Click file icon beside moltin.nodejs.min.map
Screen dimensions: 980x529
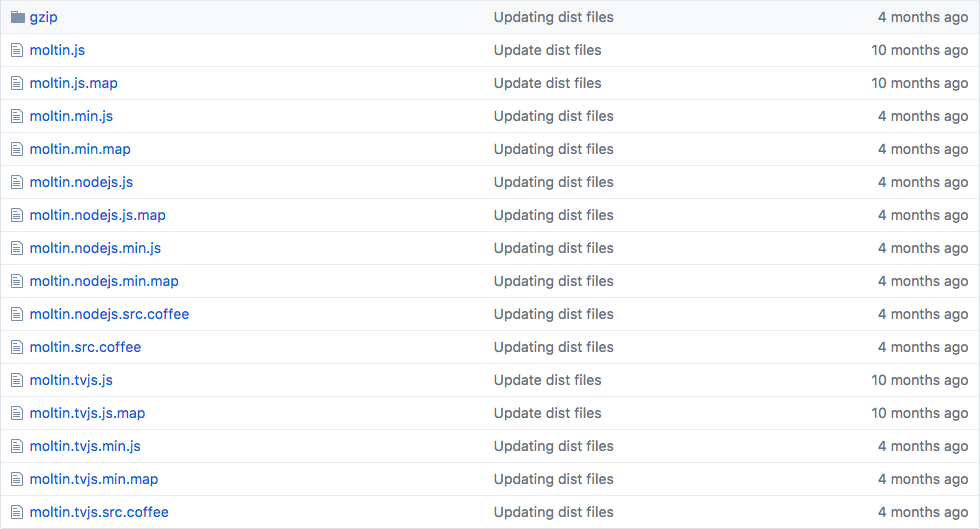[x=17, y=281]
